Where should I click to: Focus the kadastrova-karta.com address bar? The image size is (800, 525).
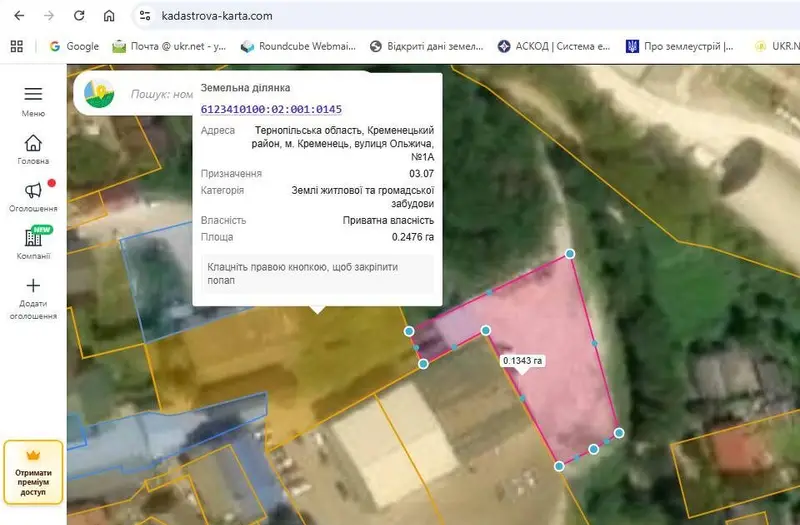217,16
